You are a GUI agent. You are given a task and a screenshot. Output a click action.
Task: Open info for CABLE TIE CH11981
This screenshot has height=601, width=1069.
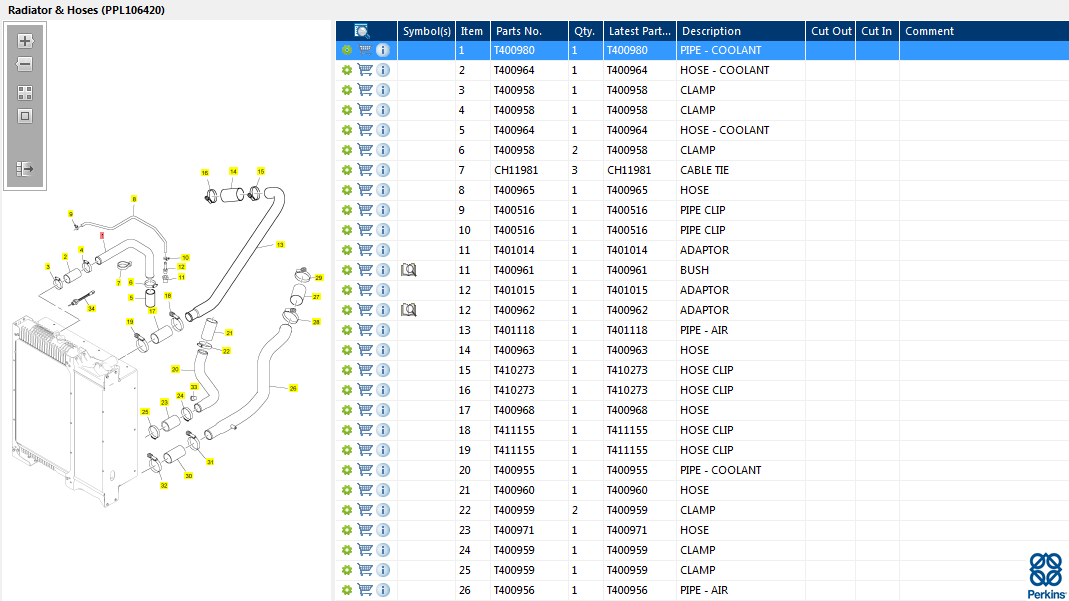pyautogui.click(x=383, y=170)
